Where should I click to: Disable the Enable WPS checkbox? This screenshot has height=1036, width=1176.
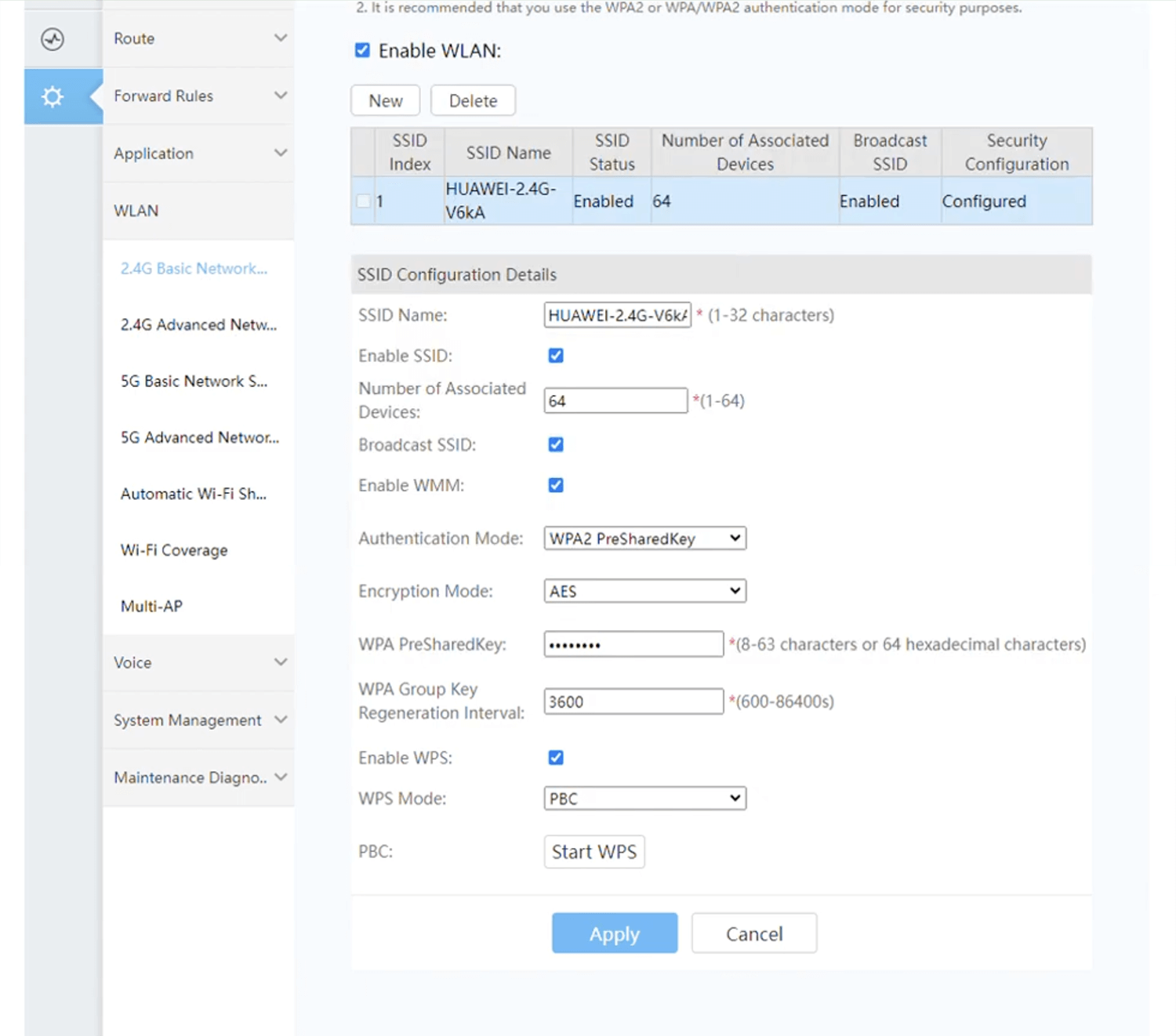coord(556,758)
